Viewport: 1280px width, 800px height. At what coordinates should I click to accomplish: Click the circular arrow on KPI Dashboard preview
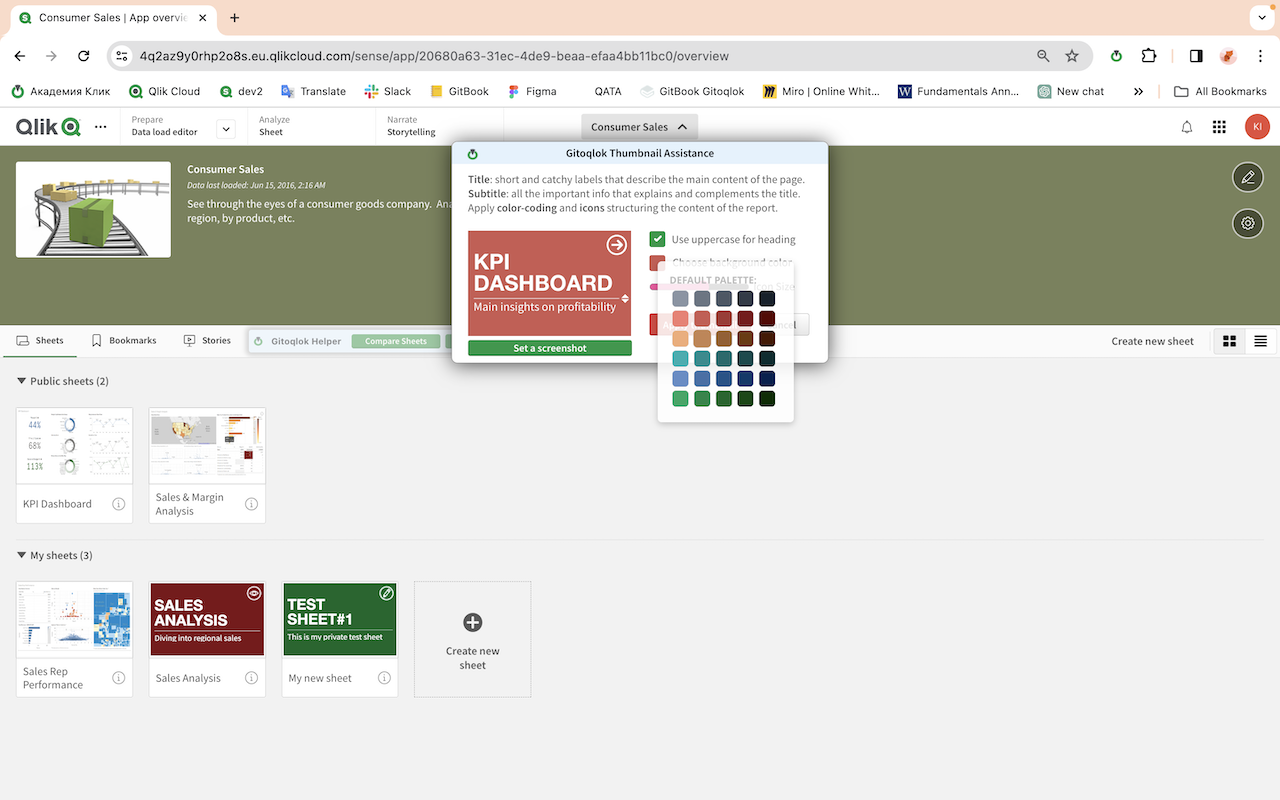click(616, 244)
